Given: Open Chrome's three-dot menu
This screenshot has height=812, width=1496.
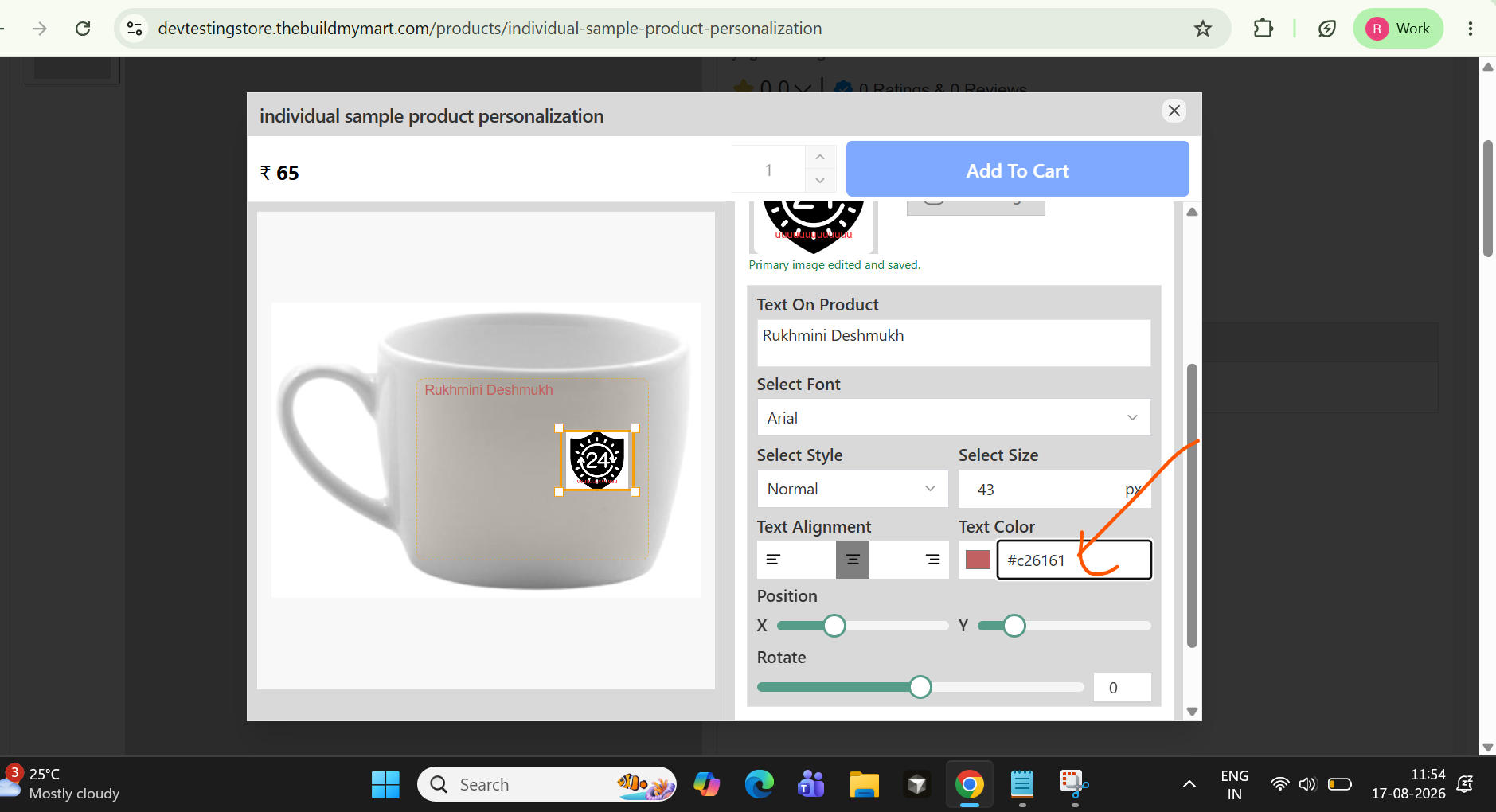Looking at the screenshot, I should click(1470, 29).
